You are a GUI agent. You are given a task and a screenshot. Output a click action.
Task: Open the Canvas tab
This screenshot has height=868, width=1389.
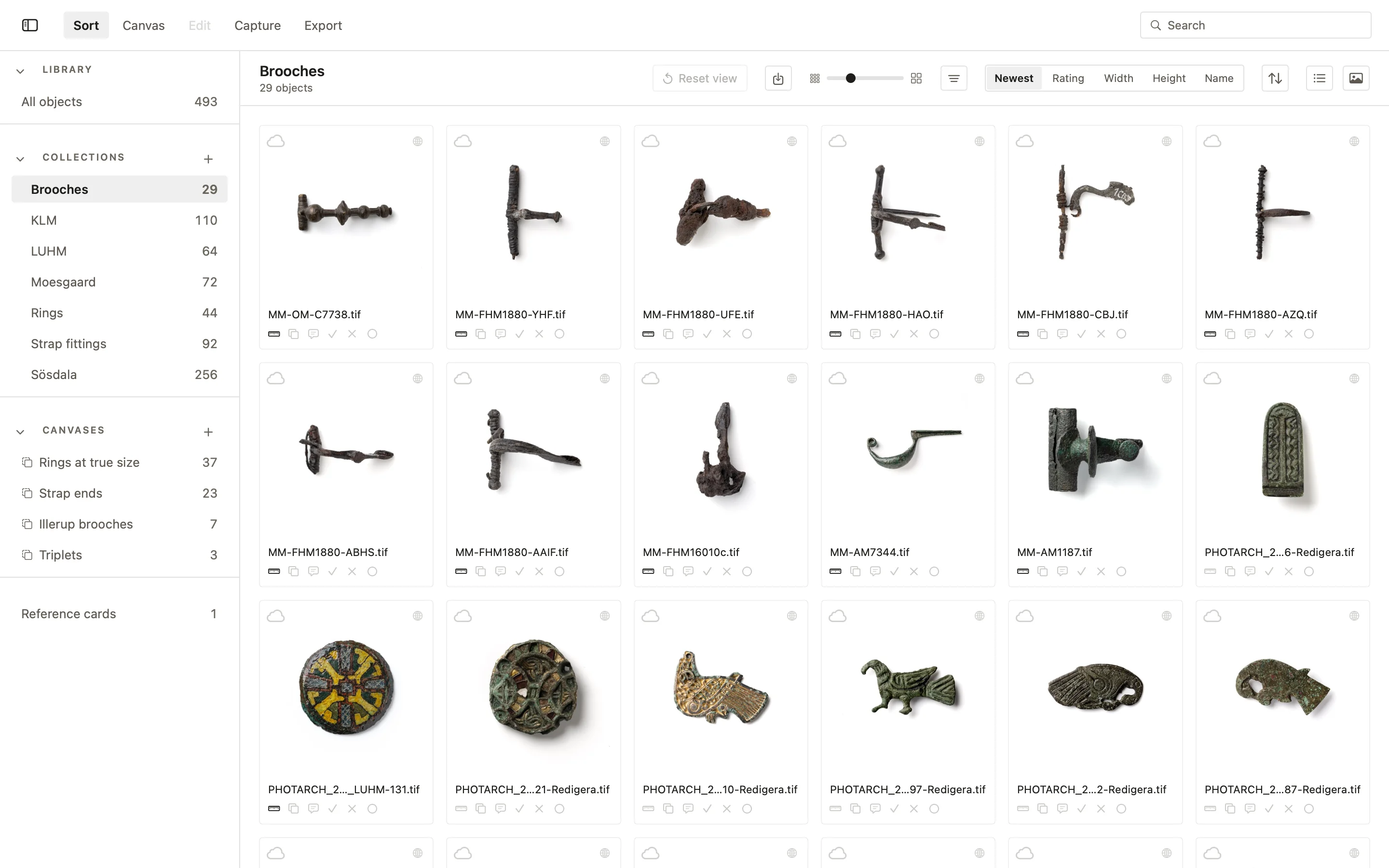[144, 25]
